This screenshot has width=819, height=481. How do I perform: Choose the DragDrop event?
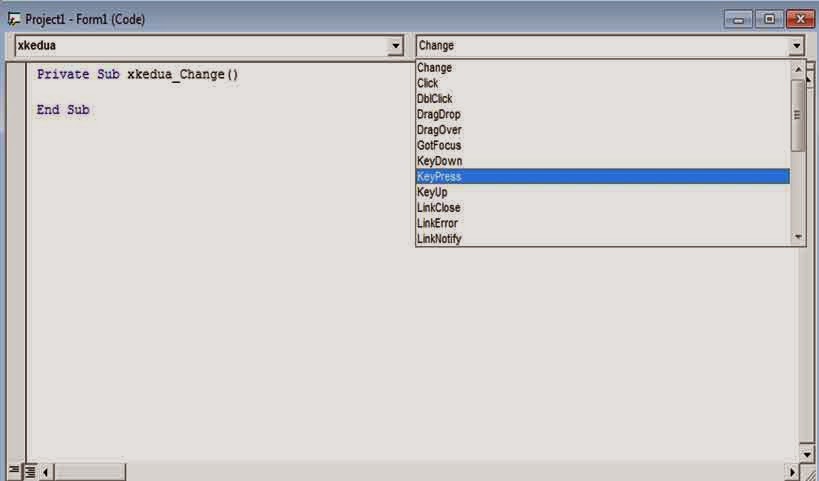point(603,114)
